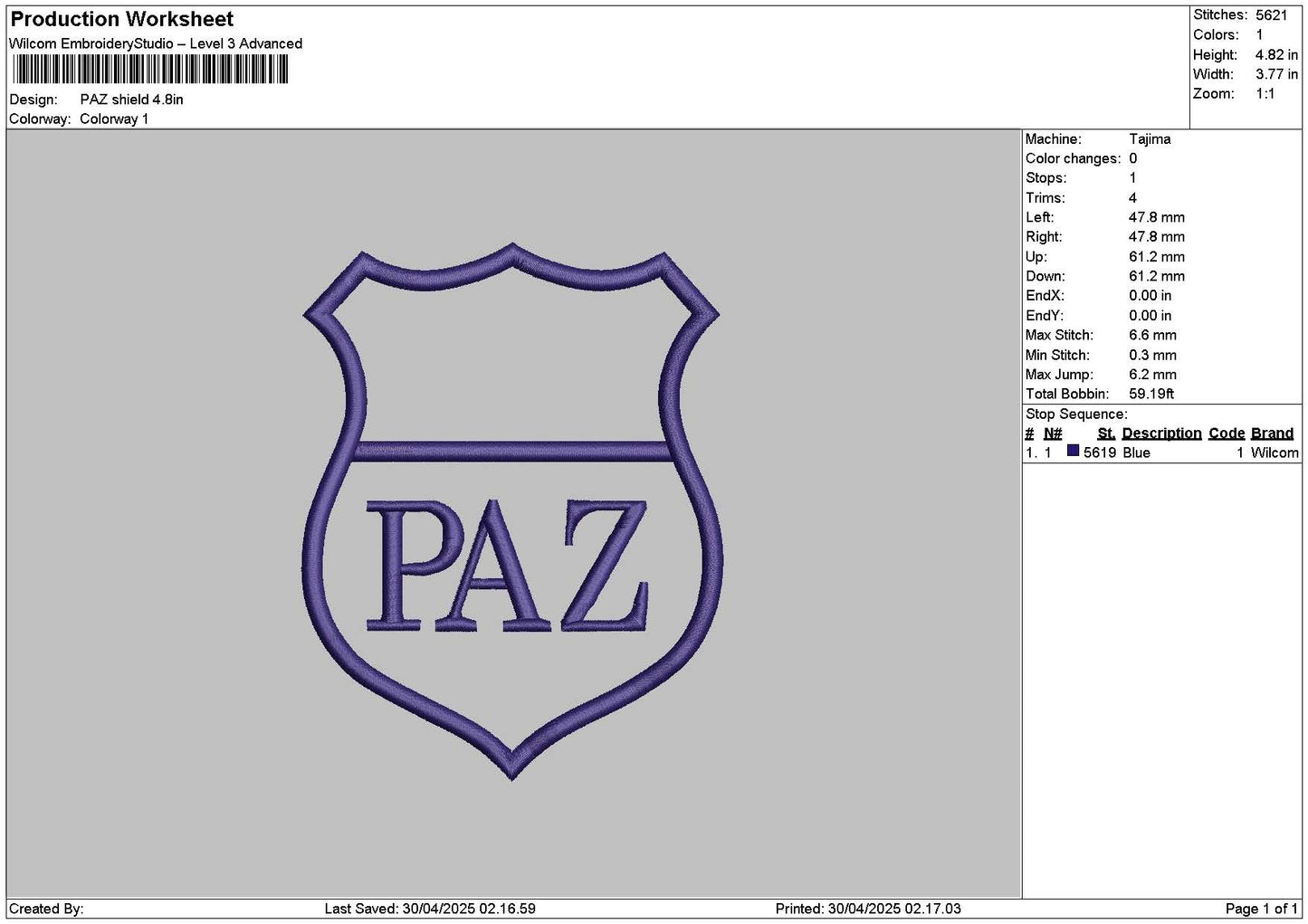Click the Up value 61.2 mm

coord(1157,256)
